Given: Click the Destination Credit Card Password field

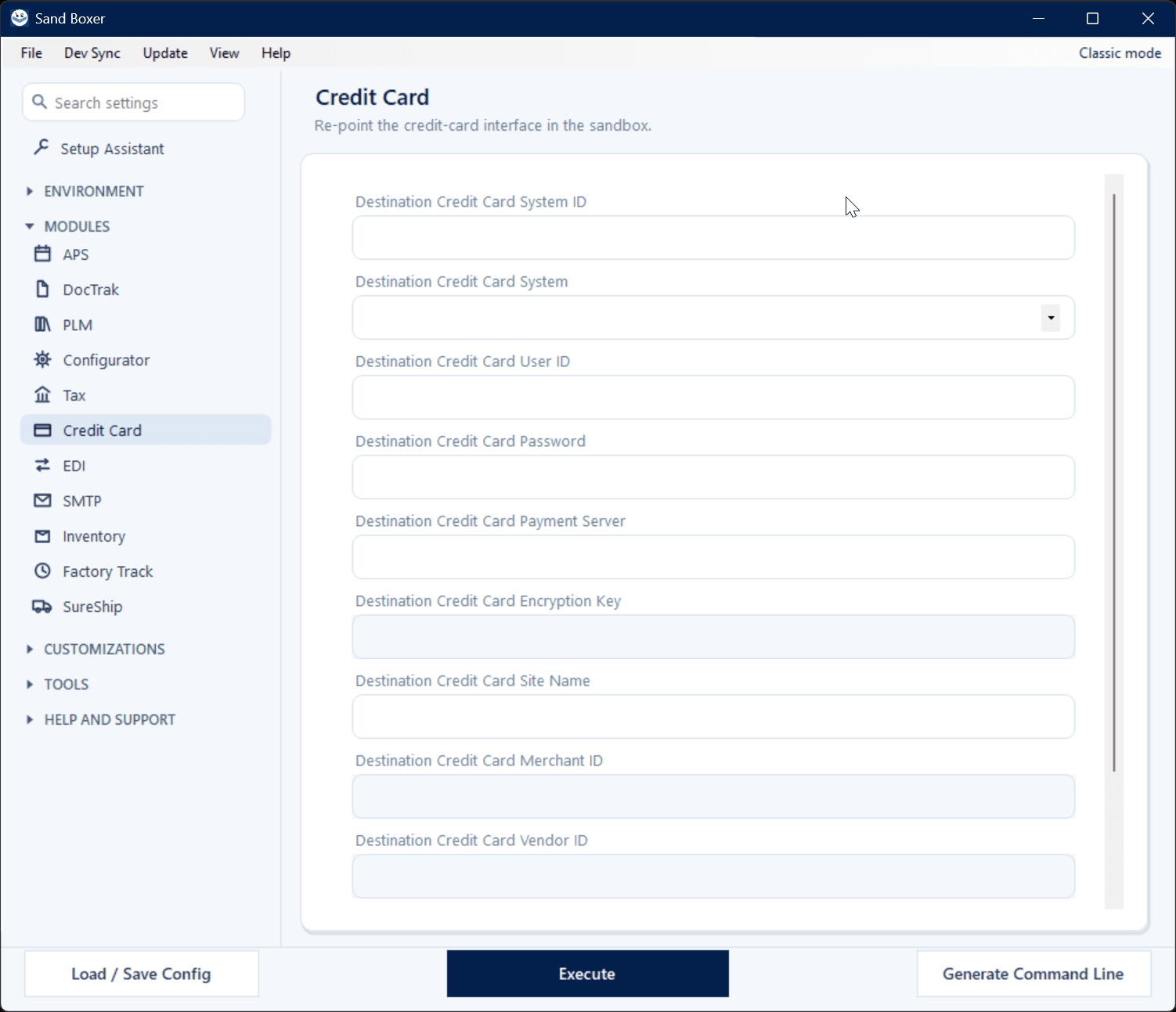Looking at the screenshot, I should (x=713, y=477).
